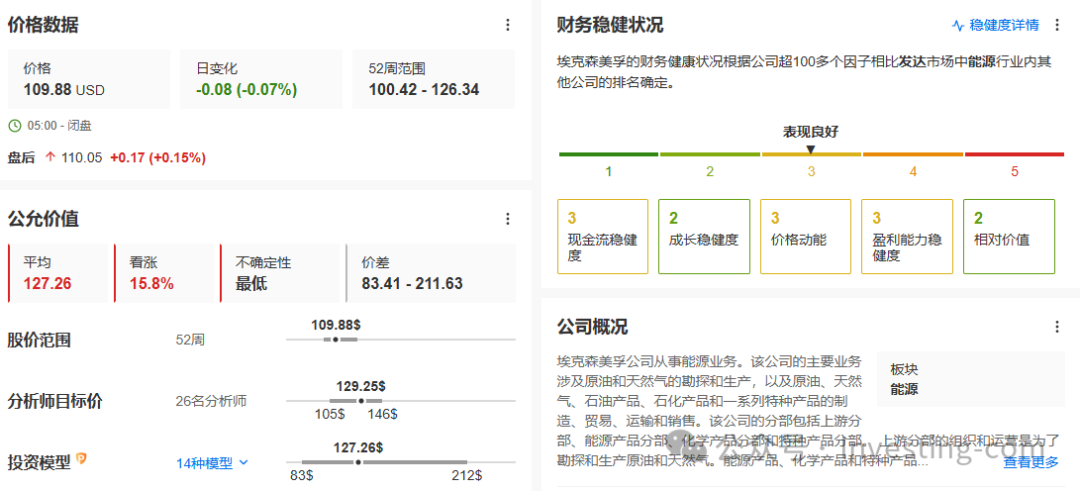Click the 105$ low target value

click(331, 415)
